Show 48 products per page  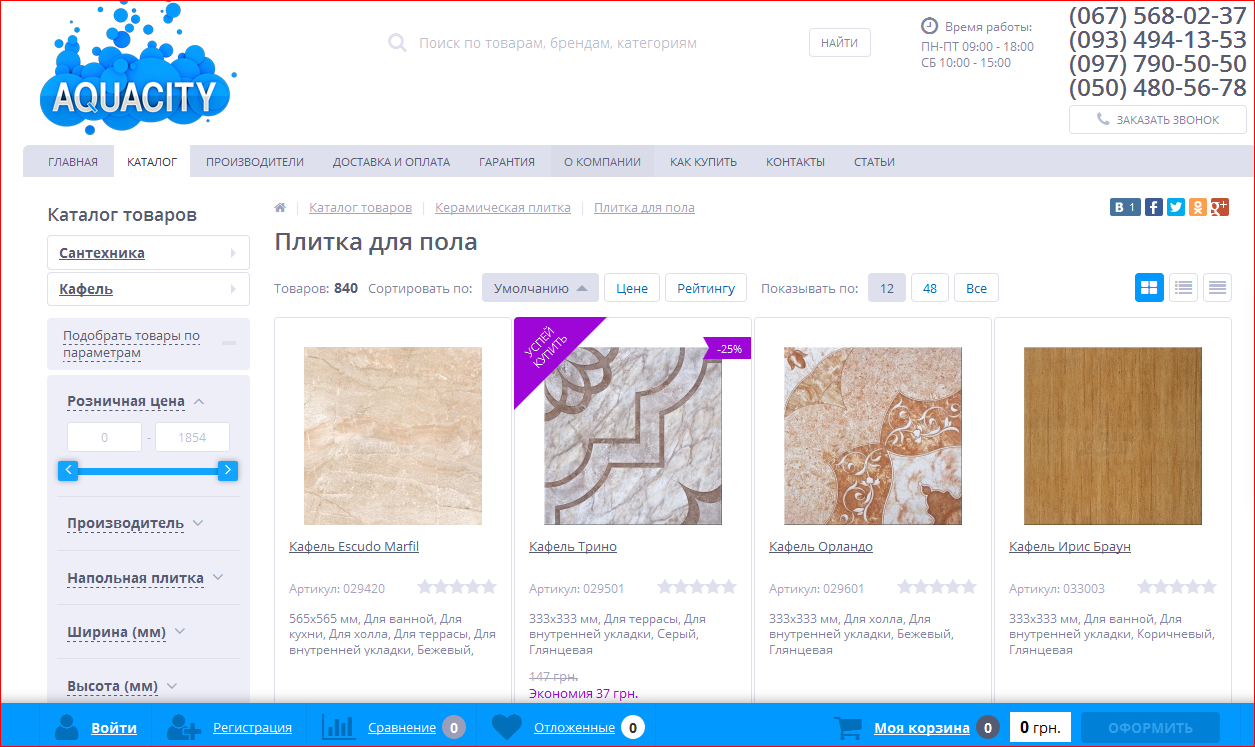[930, 288]
